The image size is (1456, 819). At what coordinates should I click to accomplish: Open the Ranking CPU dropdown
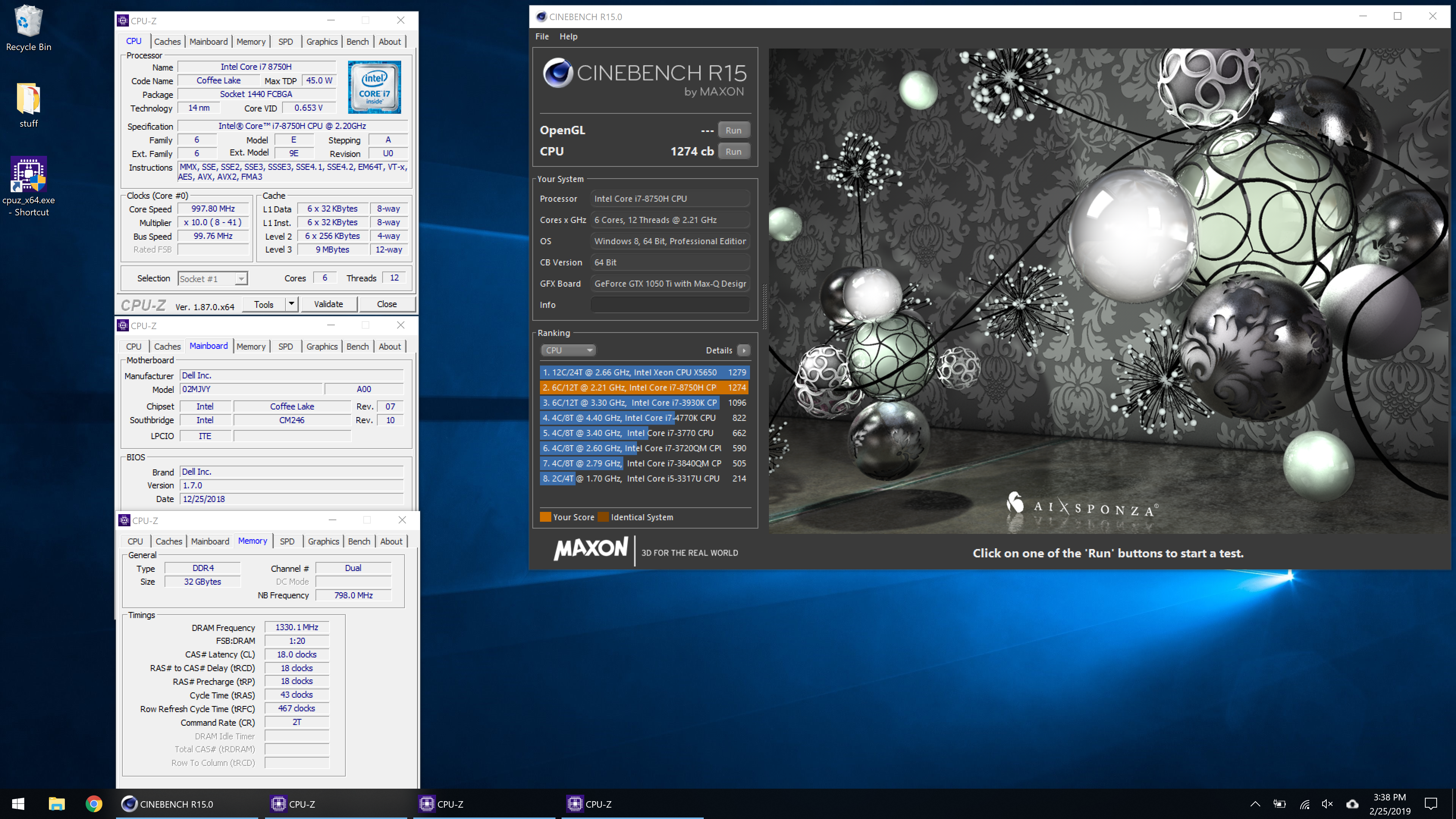pyautogui.click(x=569, y=350)
